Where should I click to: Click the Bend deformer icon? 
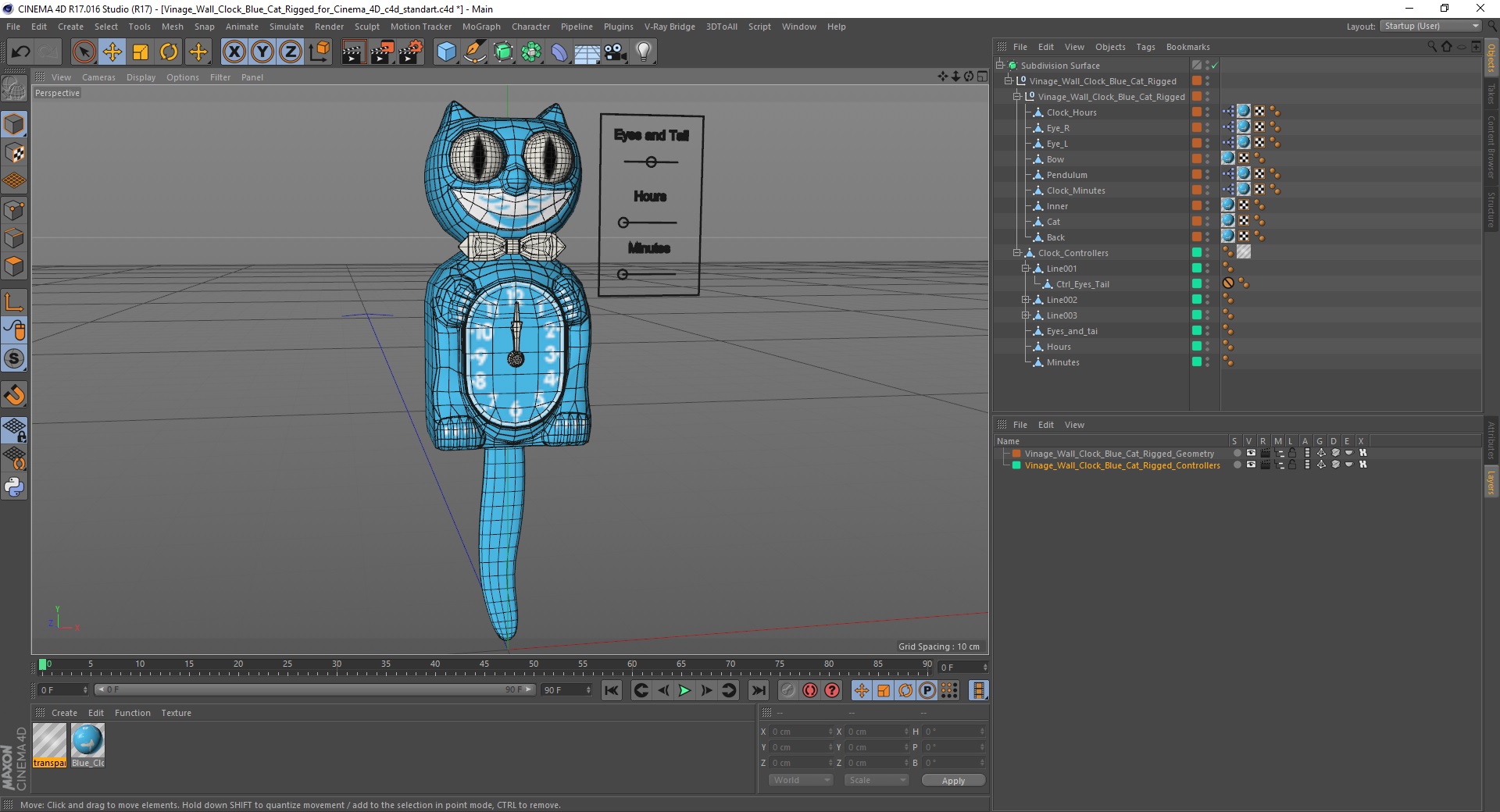click(x=559, y=52)
